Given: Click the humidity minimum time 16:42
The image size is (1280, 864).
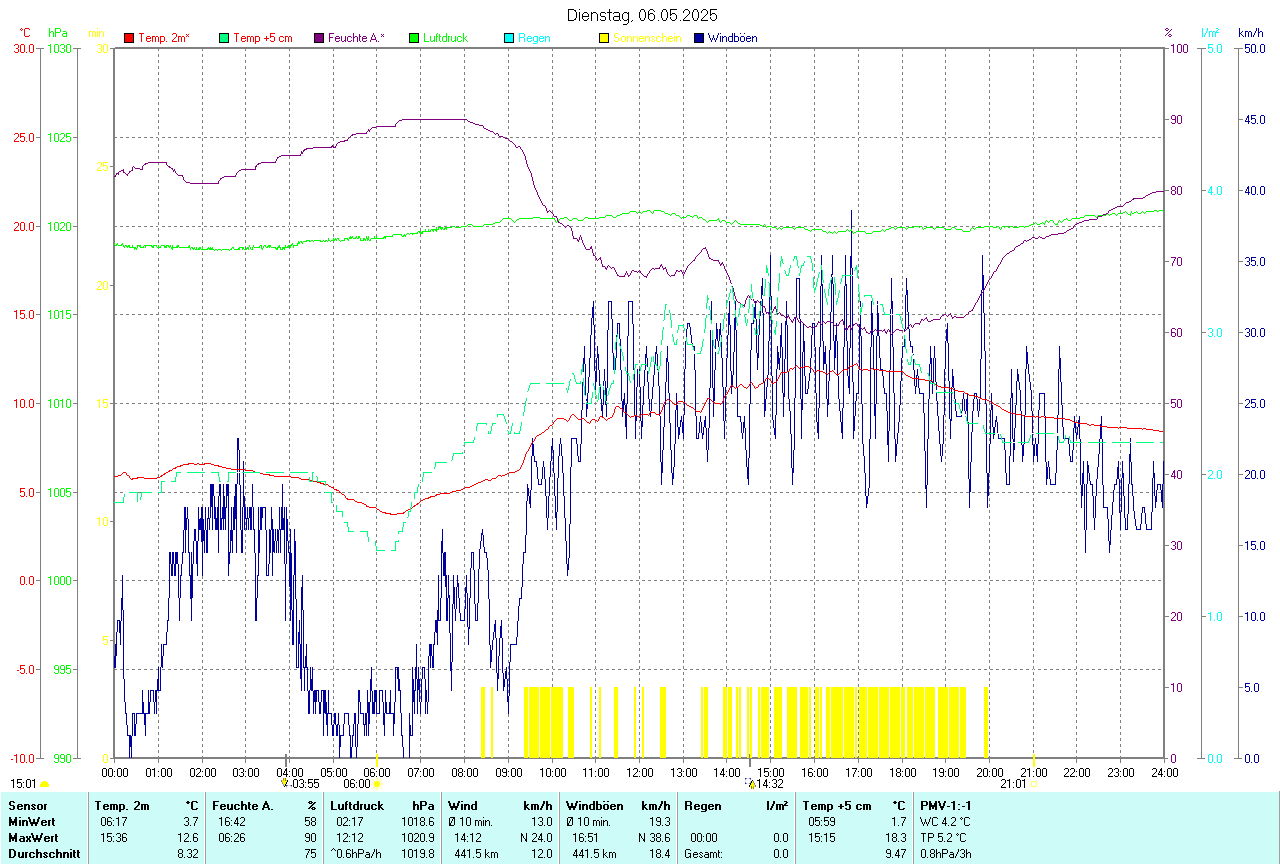Looking at the screenshot, I should click(231, 822).
